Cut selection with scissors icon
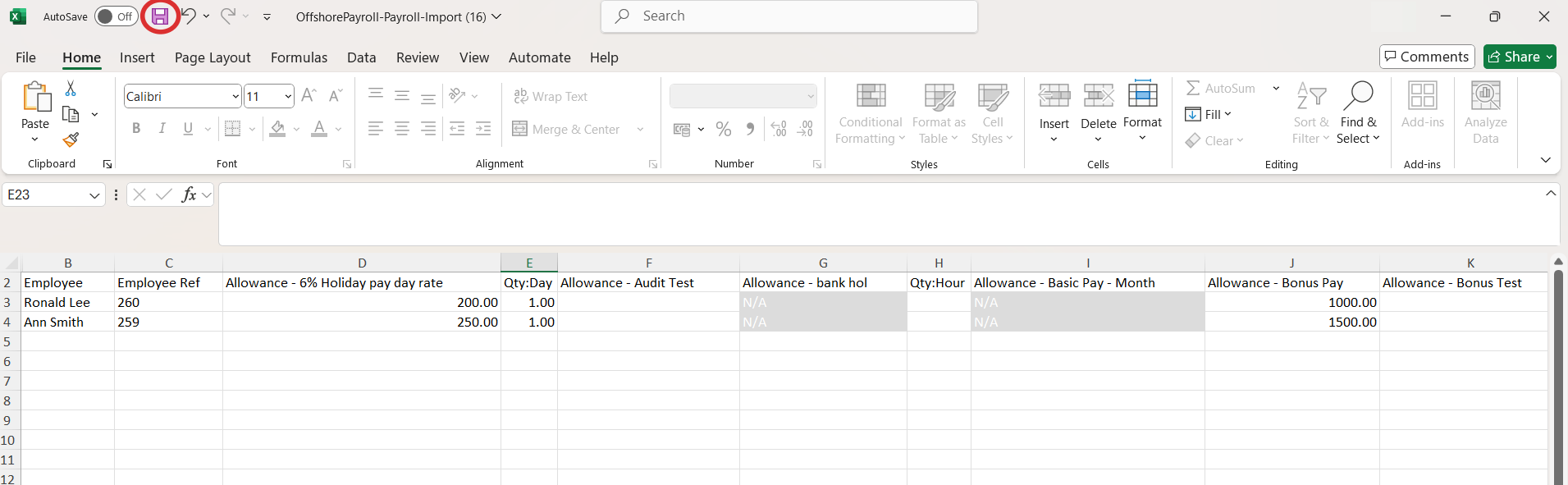 [x=71, y=89]
